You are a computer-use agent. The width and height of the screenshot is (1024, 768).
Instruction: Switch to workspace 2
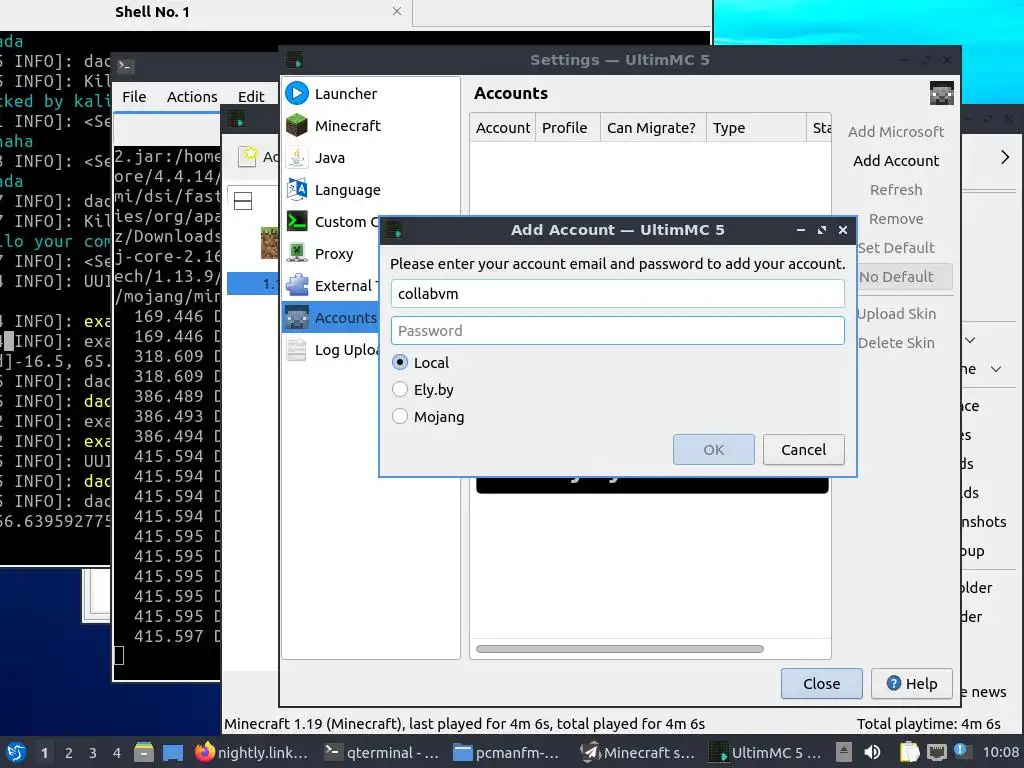[x=69, y=753]
